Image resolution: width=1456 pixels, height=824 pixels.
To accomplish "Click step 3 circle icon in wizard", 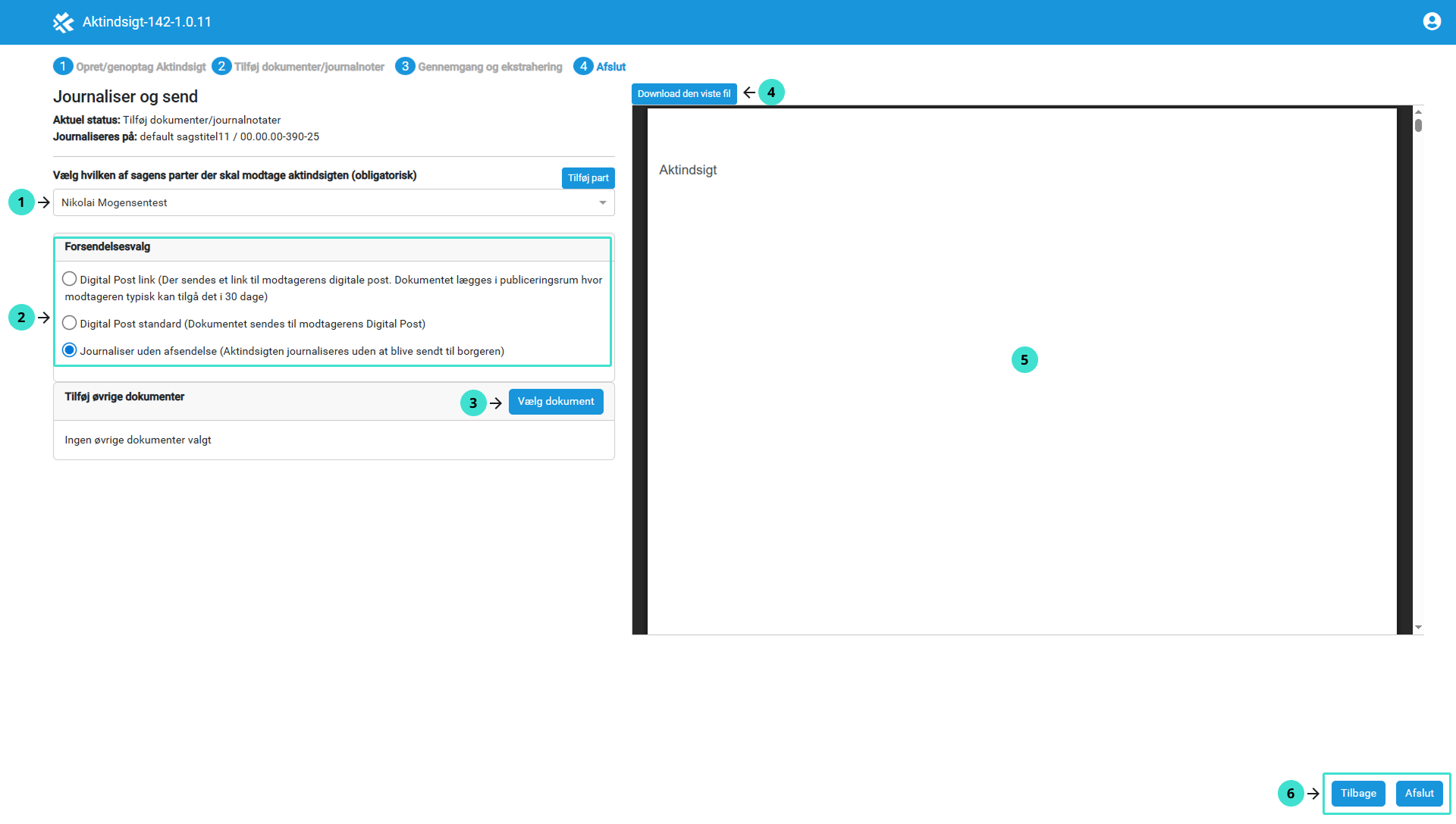I will pos(405,67).
